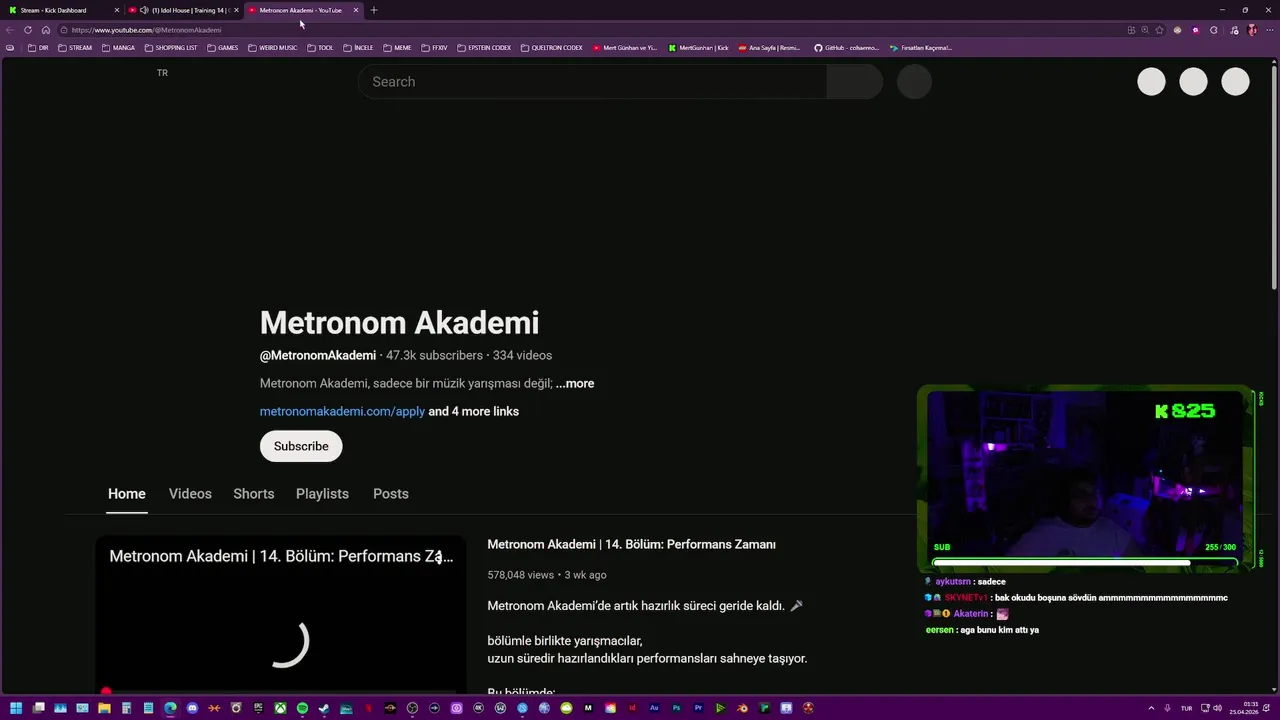Open Adobe Premiere Pro from the taskbar
The height and width of the screenshot is (720, 1280).
[698, 708]
